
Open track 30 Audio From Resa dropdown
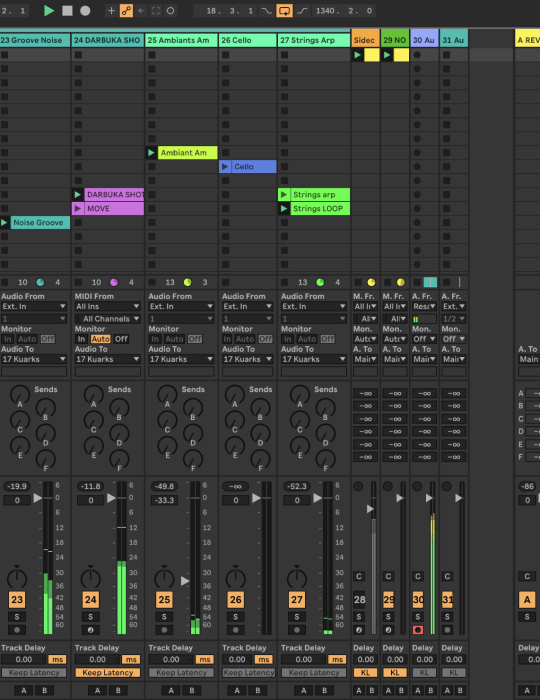tap(424, 306)
